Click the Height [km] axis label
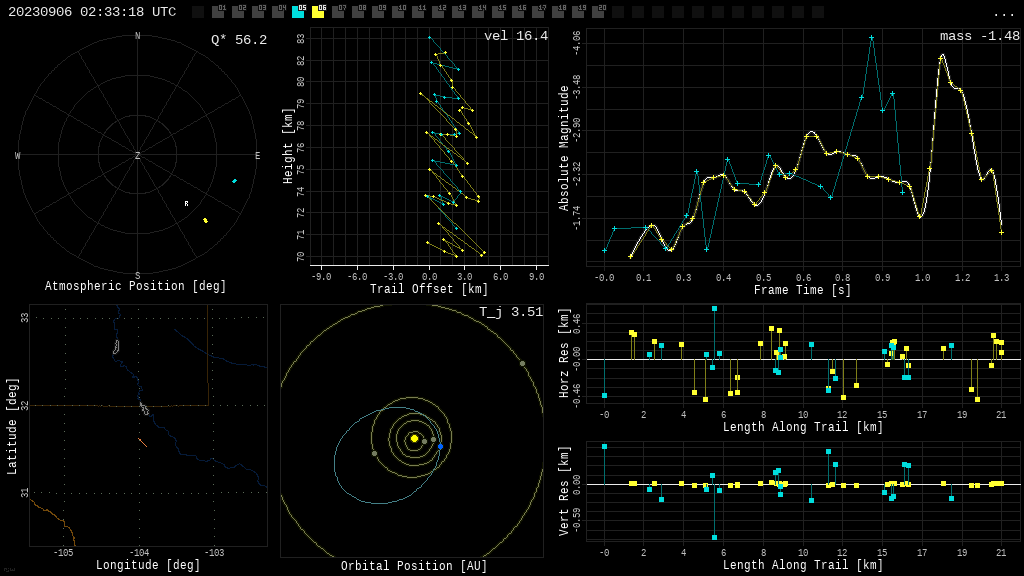Image resolution: width=1024 pixels, height=576 pixels. click(288, 146)
